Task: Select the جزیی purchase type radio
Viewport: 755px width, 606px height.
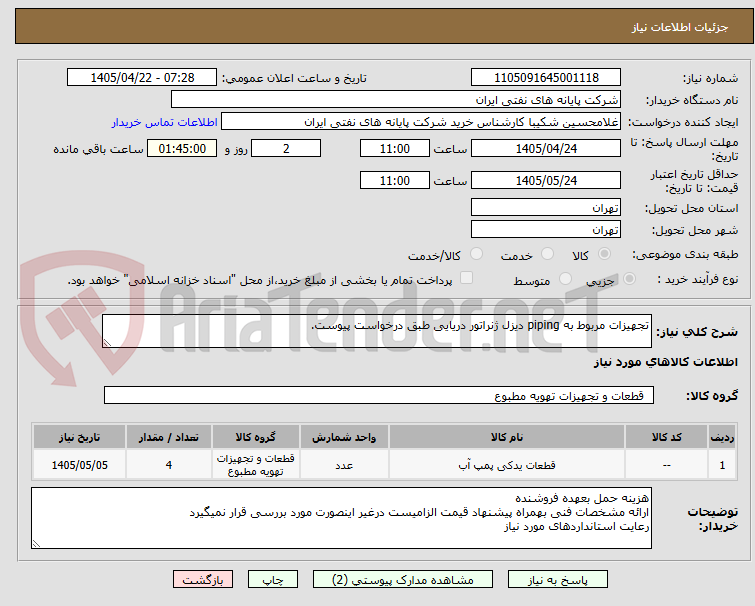Action: point(629,279)
